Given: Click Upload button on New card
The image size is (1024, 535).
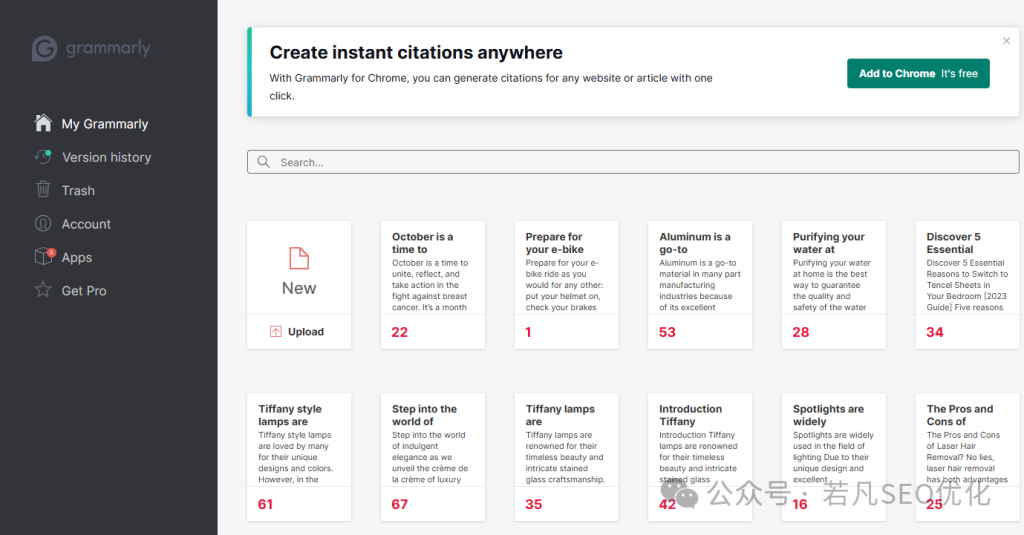Looking at the screenshot, I should pos(299,332).
